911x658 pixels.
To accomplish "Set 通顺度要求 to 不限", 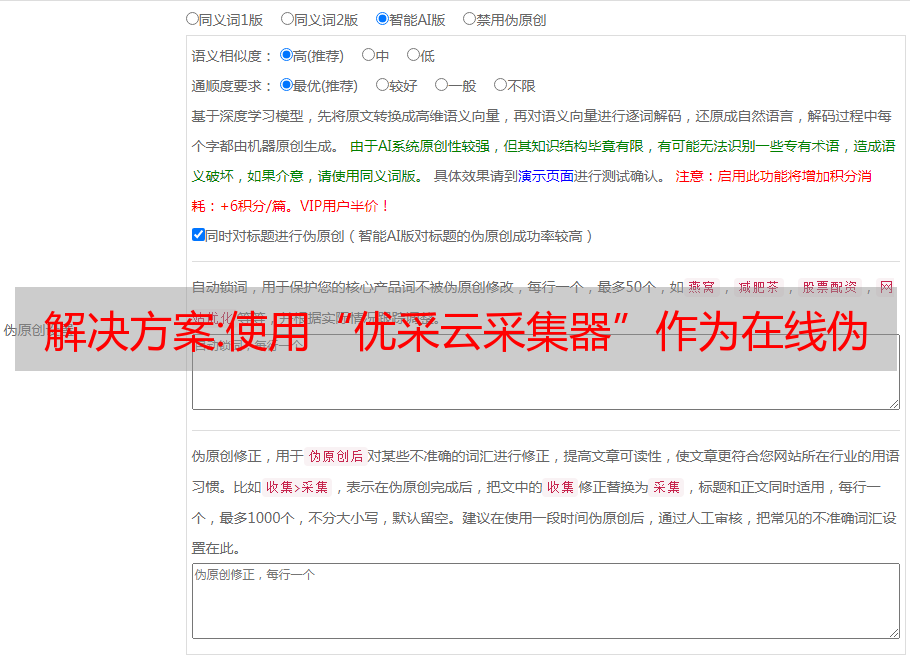I will pyautogui.click(x=500, y=85).
